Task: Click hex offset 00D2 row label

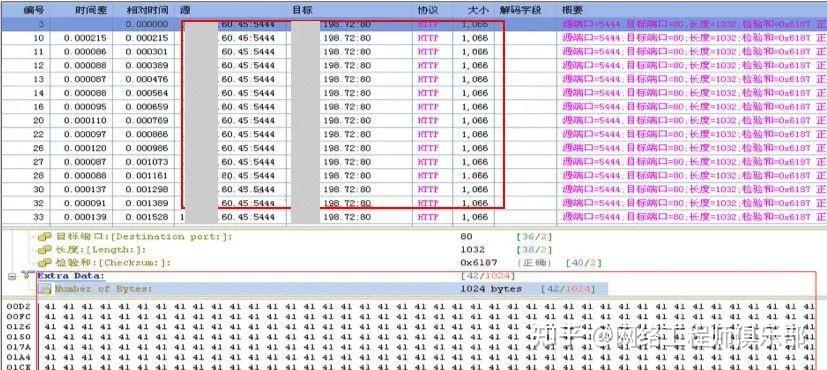Action: click(18, 306)
